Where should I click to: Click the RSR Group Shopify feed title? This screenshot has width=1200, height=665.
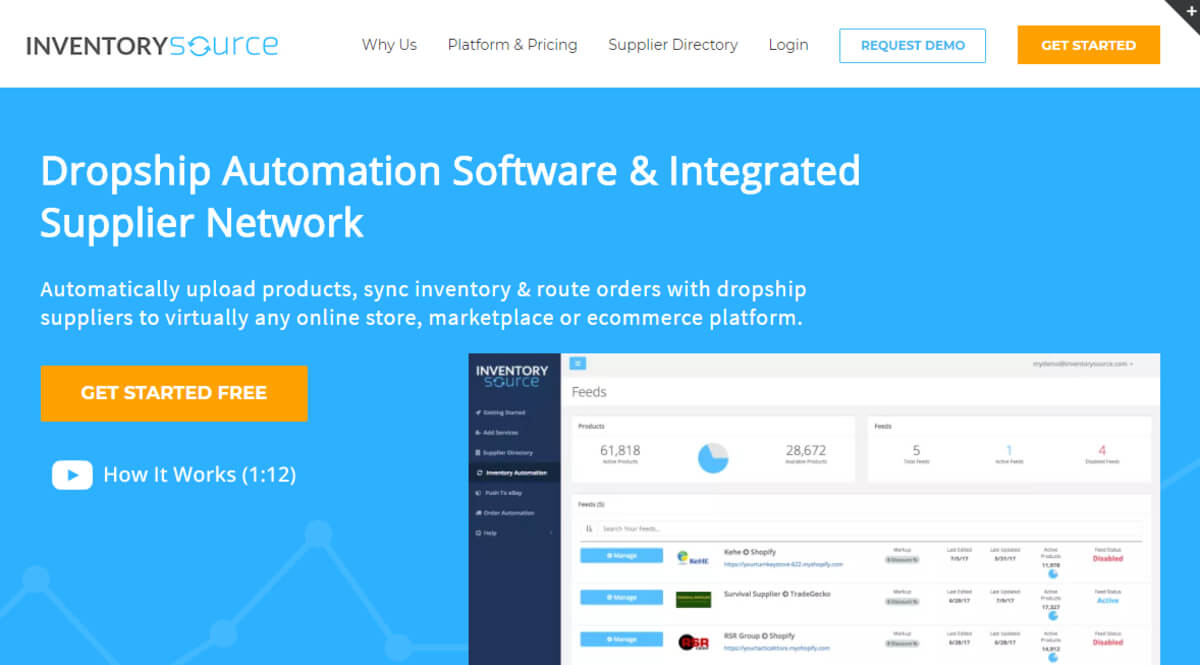761,636
